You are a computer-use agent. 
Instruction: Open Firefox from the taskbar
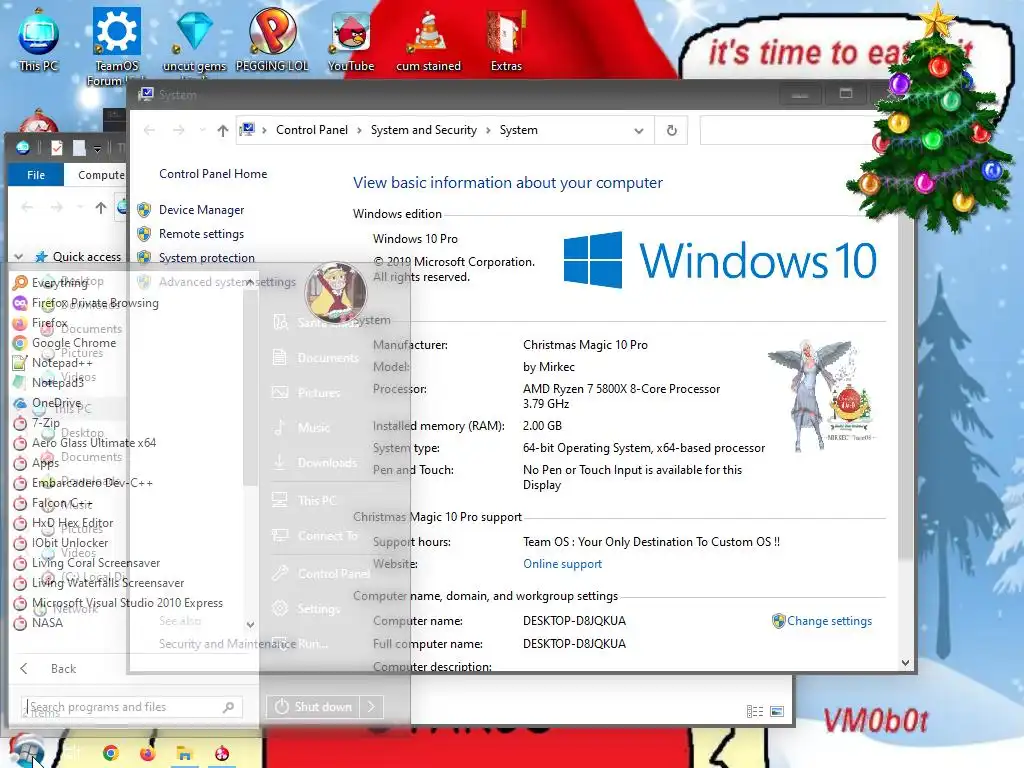tap(148, 753)
